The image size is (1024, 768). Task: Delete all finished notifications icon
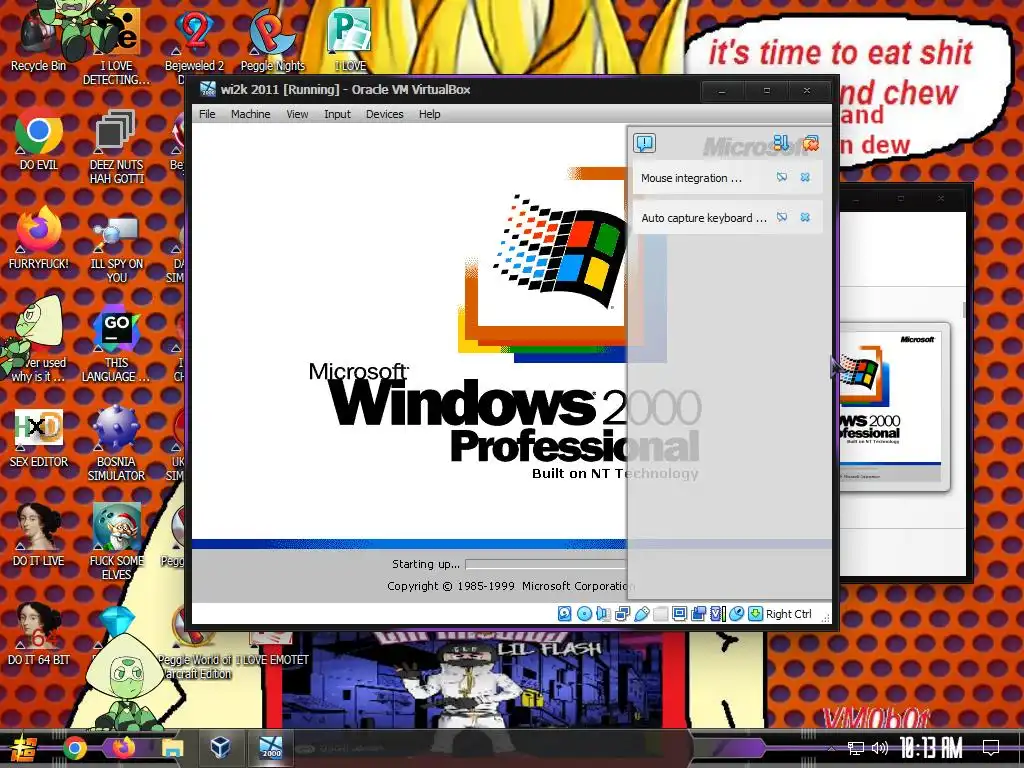[x=810, y=142]
